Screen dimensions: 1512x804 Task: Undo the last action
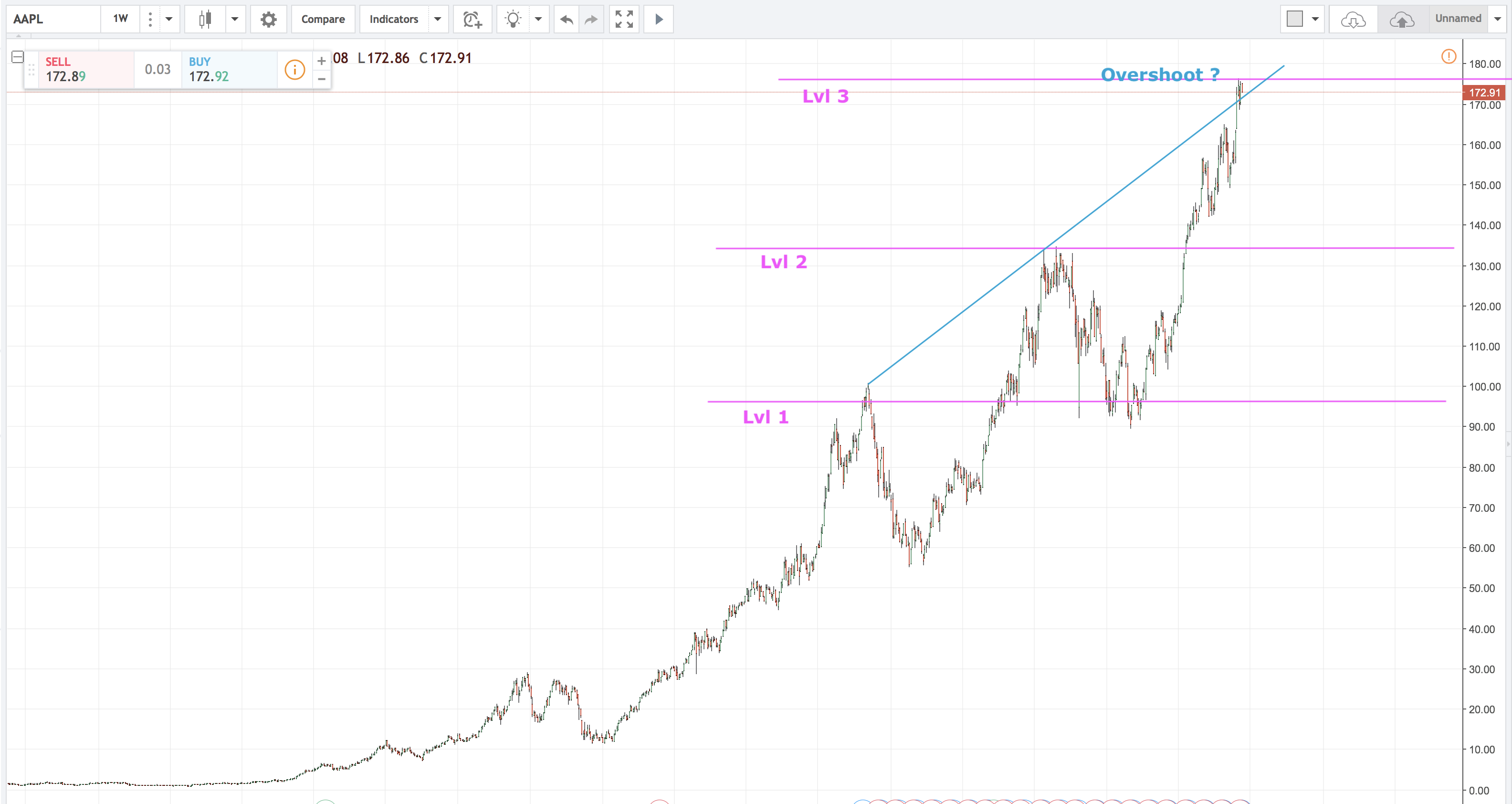(x=567, y=20)
